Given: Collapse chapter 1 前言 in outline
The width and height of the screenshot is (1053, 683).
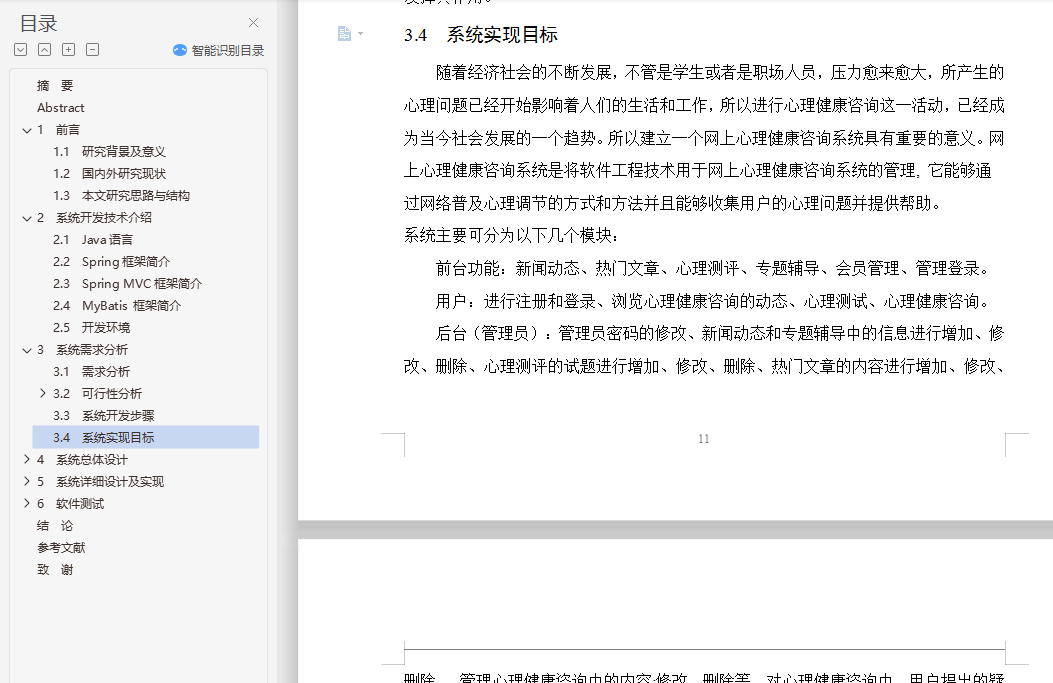Looking at the screenshot, I should (27, 130).
